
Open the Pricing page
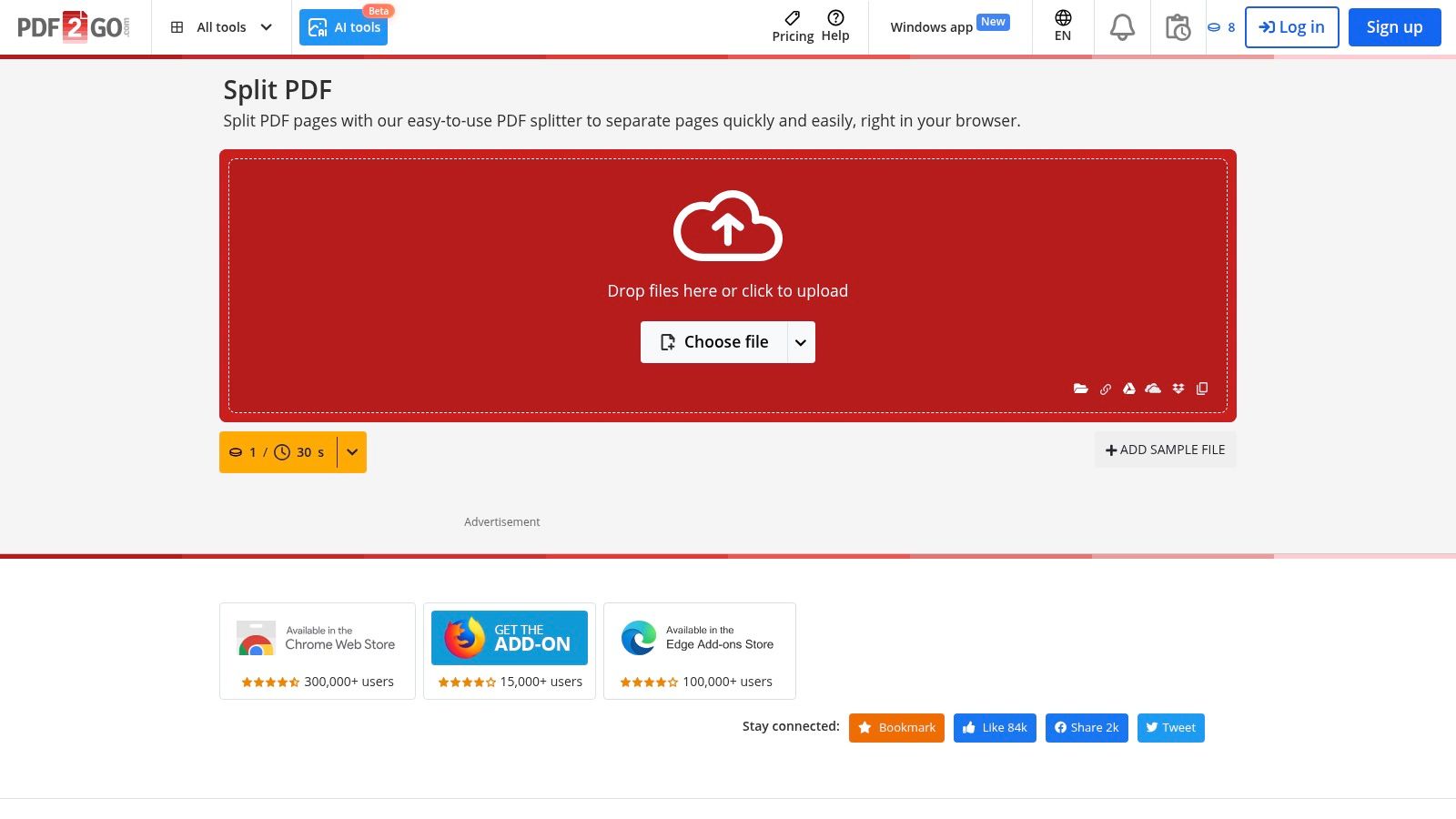[793, 26]
